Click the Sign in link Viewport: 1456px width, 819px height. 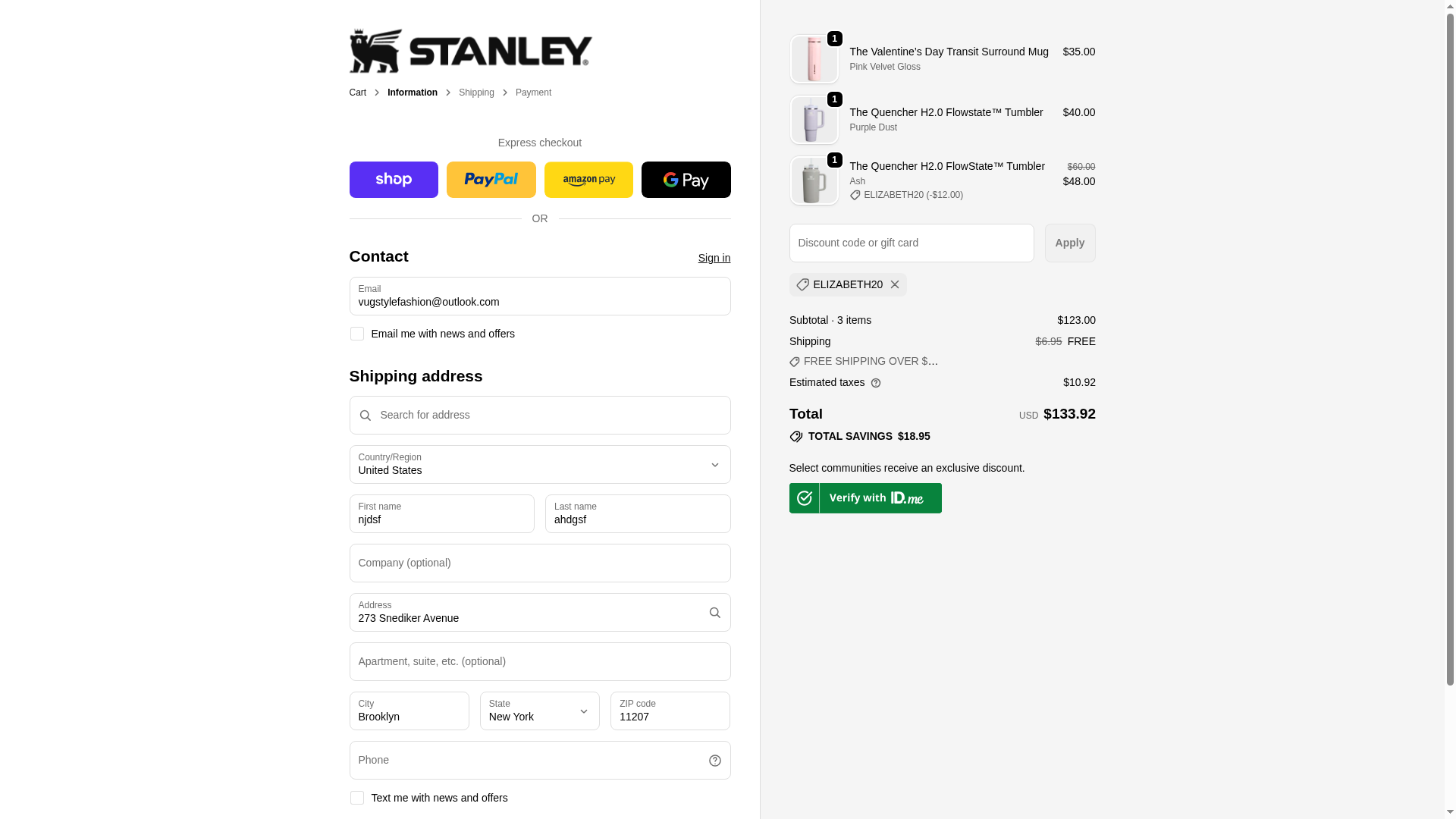(x=714, y=258)
